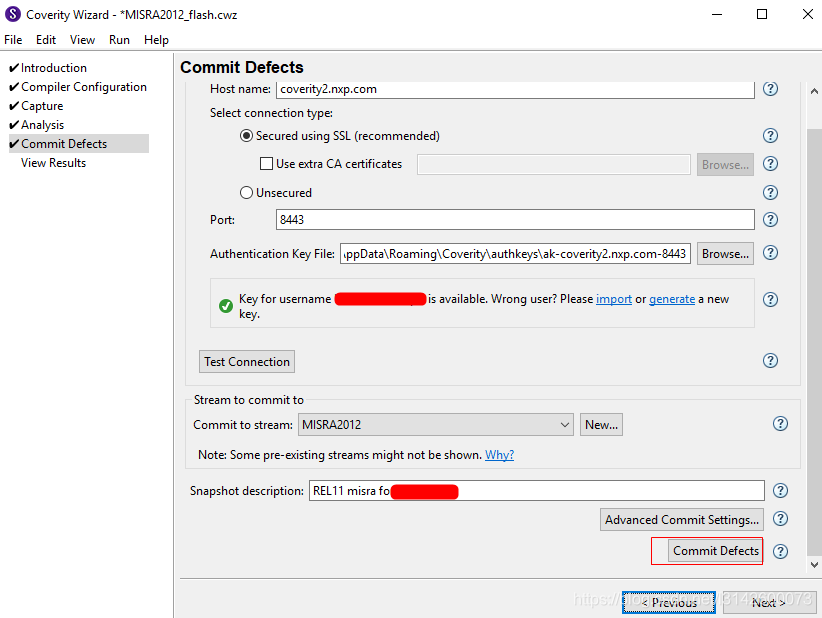The image size is (822, 618).
Task: Select Commit Defects step in sidebar
Action: point(79,144)
